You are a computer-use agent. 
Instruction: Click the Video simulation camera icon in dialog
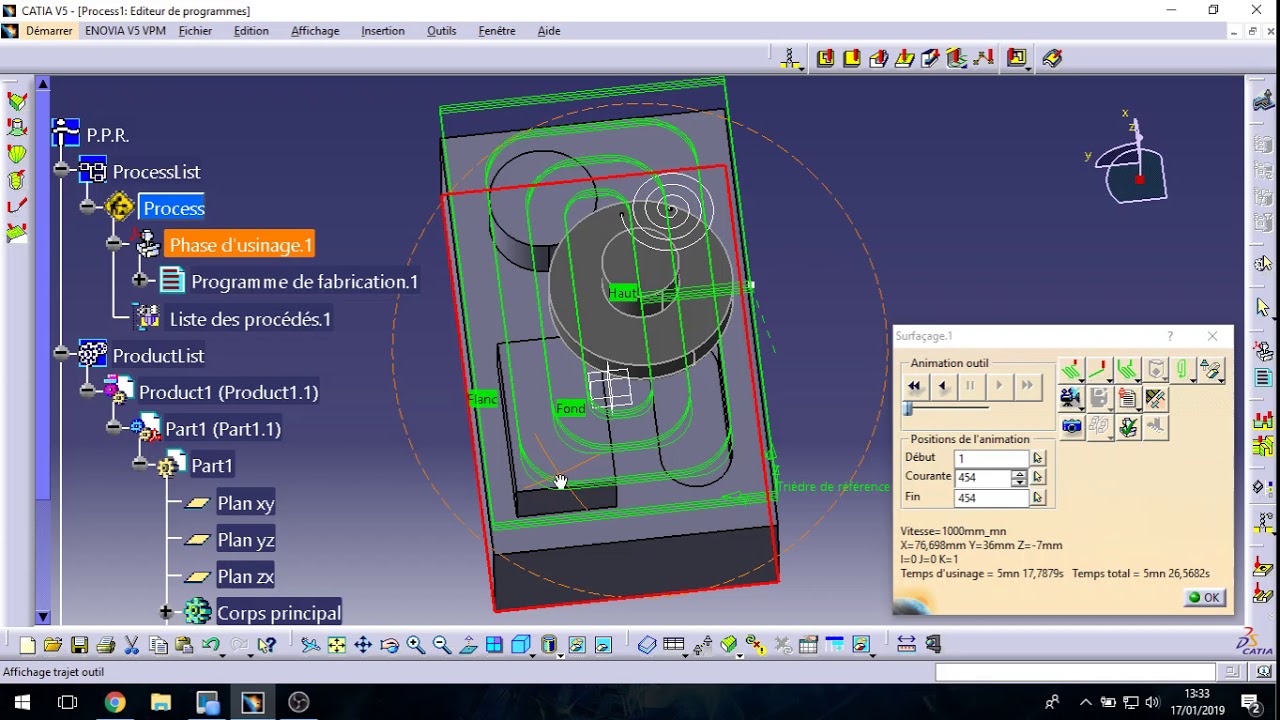tap(1070, 398)
